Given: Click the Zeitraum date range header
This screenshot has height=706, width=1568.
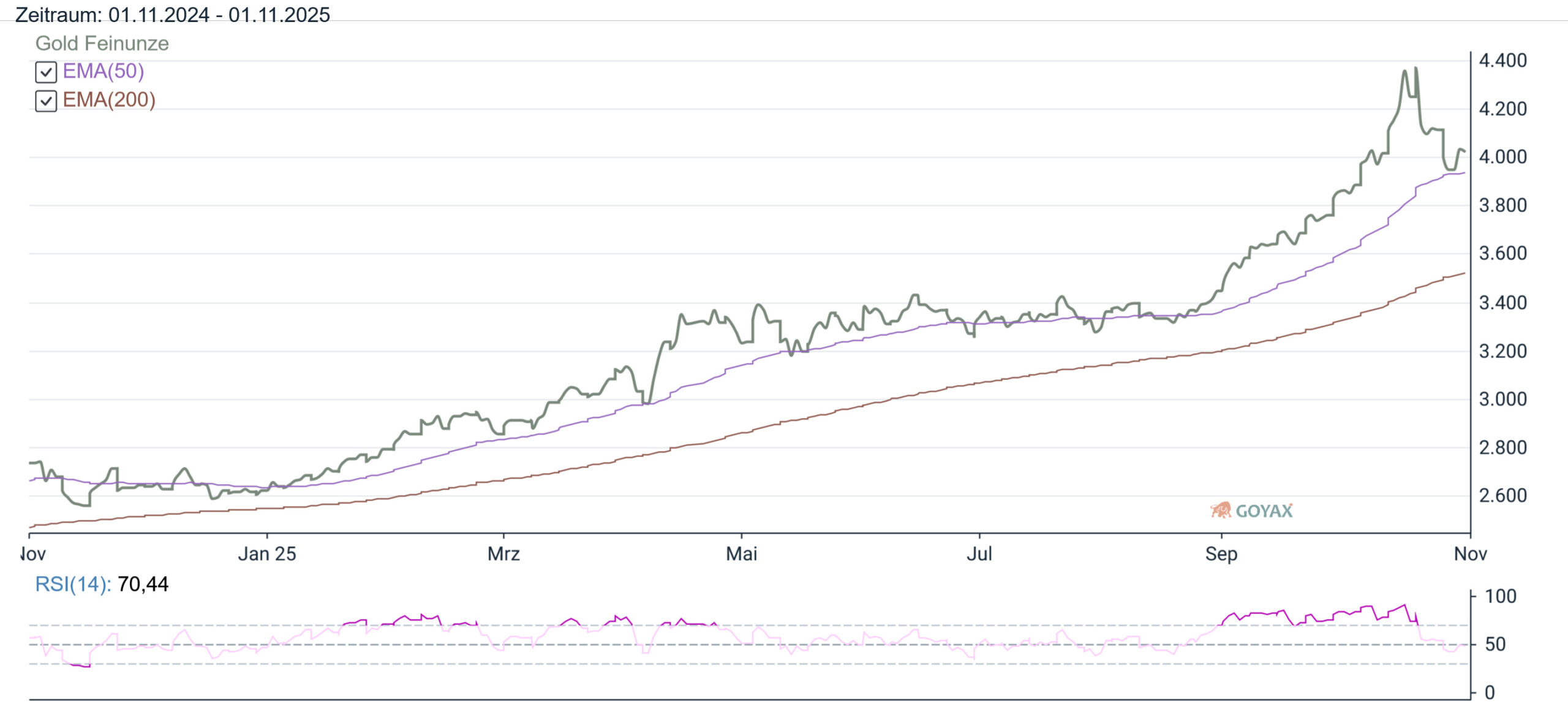Looking at the screenshot, I should 172,14.
